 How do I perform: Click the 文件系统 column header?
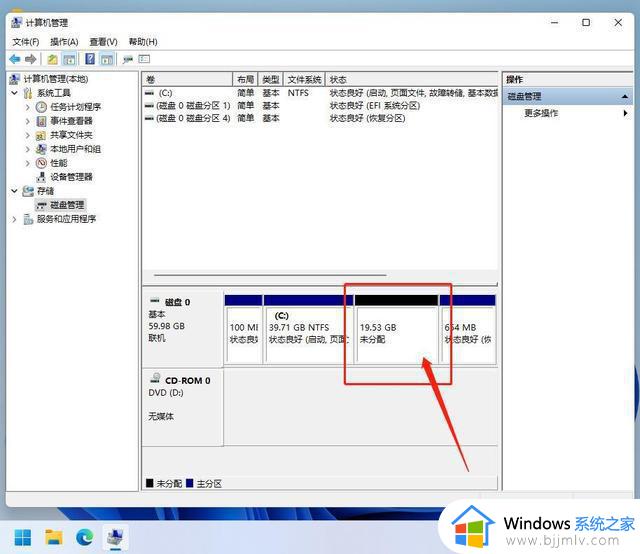[x=304, y=79]
